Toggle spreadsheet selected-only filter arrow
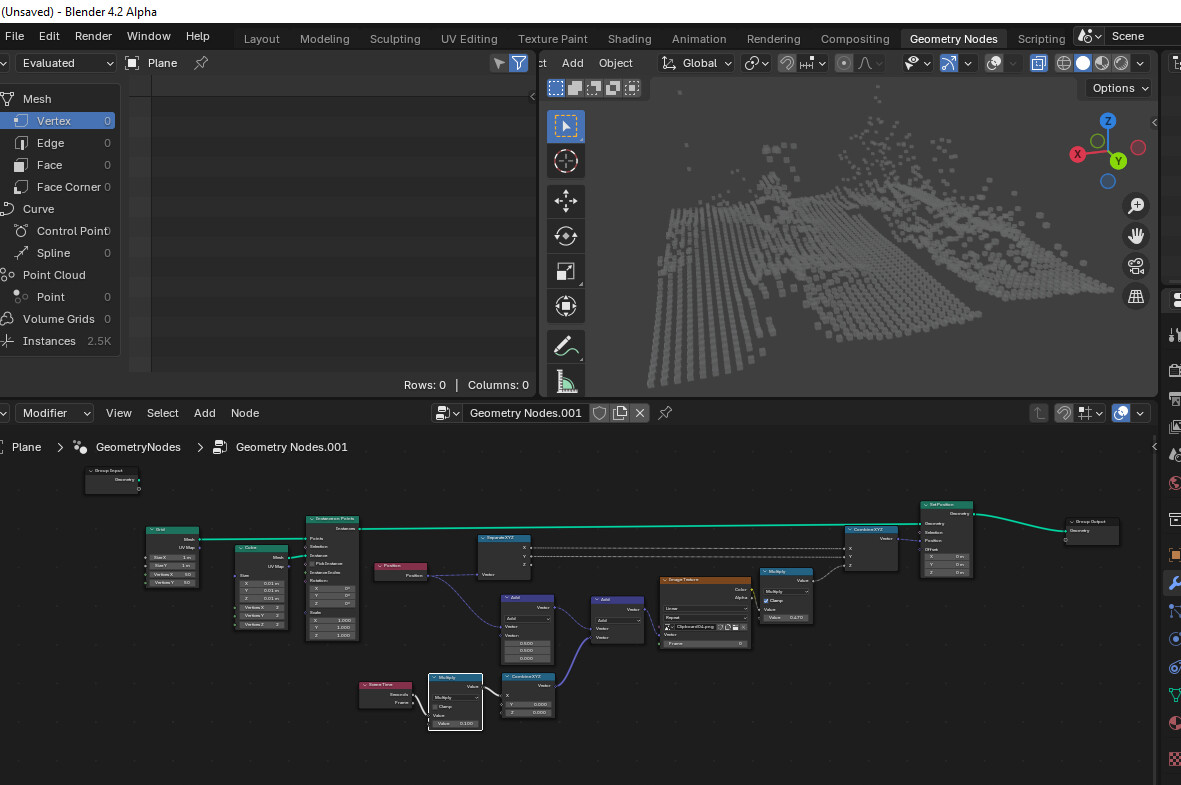This screenshot has width=1181, height=785. point(499,63)
